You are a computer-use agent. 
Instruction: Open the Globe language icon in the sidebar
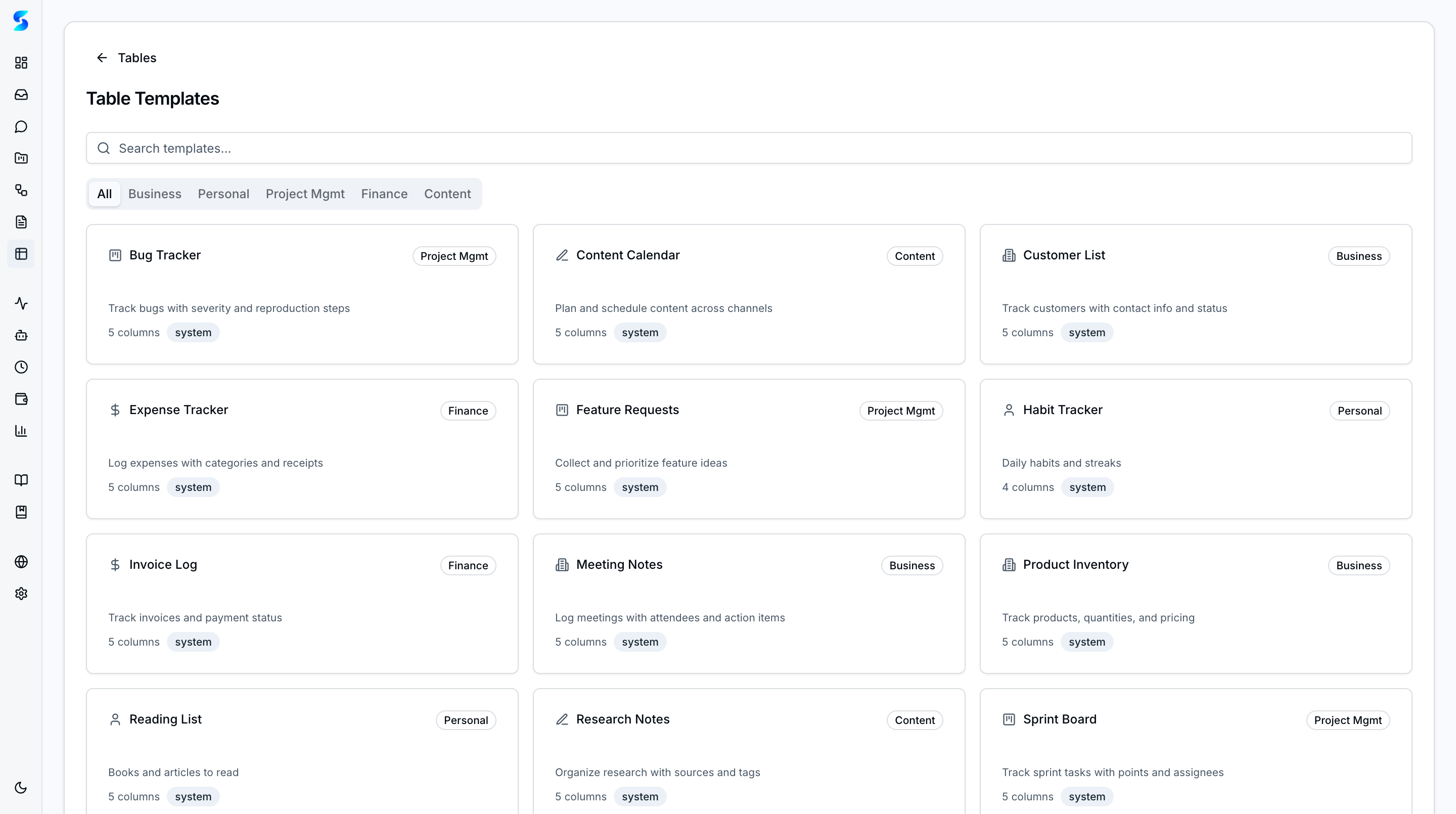[x=21, y=561]
